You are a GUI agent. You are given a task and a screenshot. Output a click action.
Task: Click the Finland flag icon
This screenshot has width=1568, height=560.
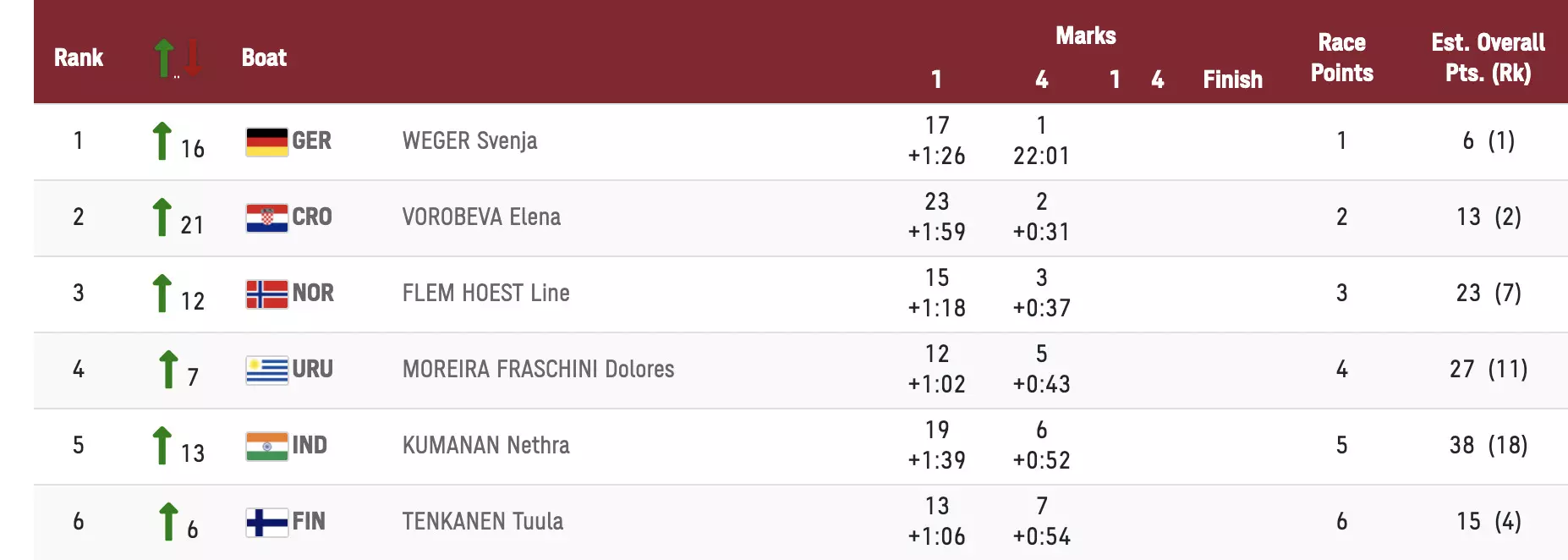click(266, 522)
